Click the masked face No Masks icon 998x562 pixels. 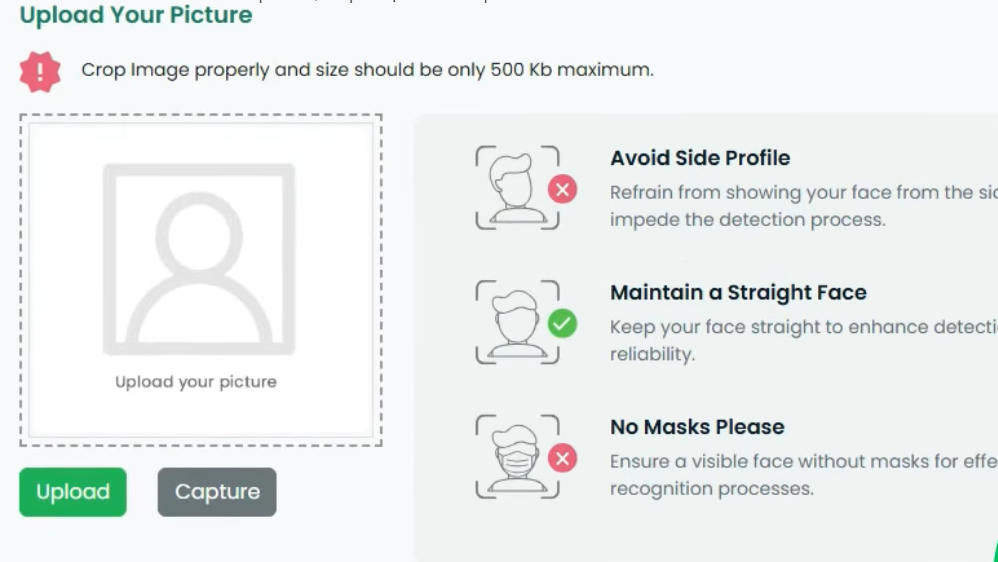point(516,456)
